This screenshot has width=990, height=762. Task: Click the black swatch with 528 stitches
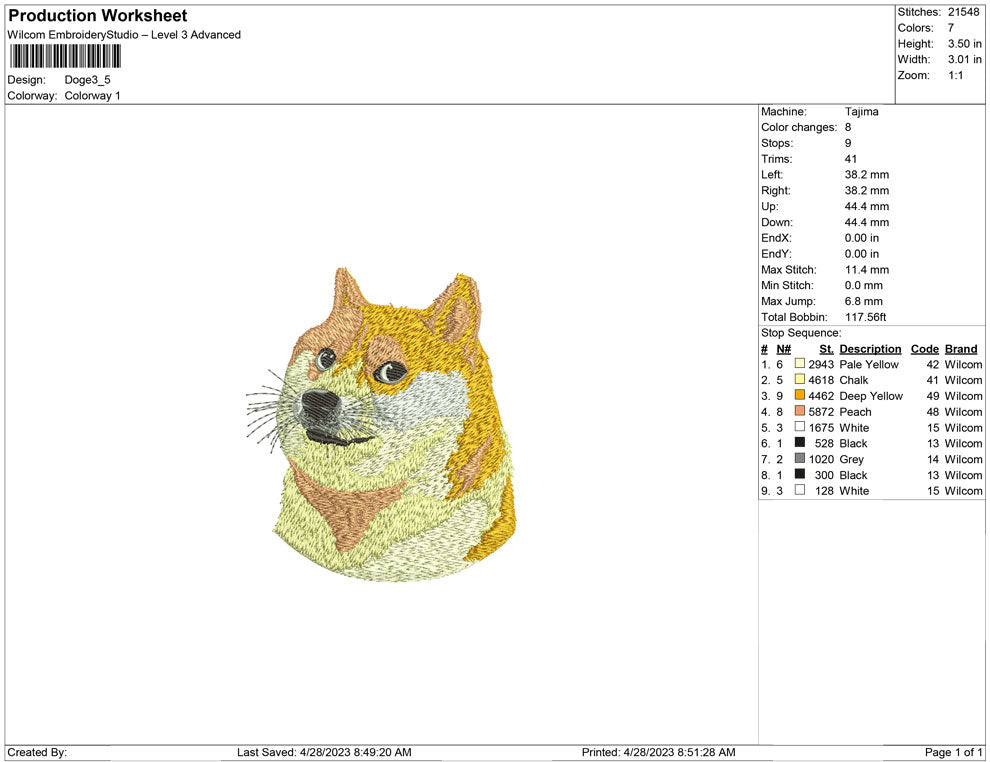click(x=800, y=443)
